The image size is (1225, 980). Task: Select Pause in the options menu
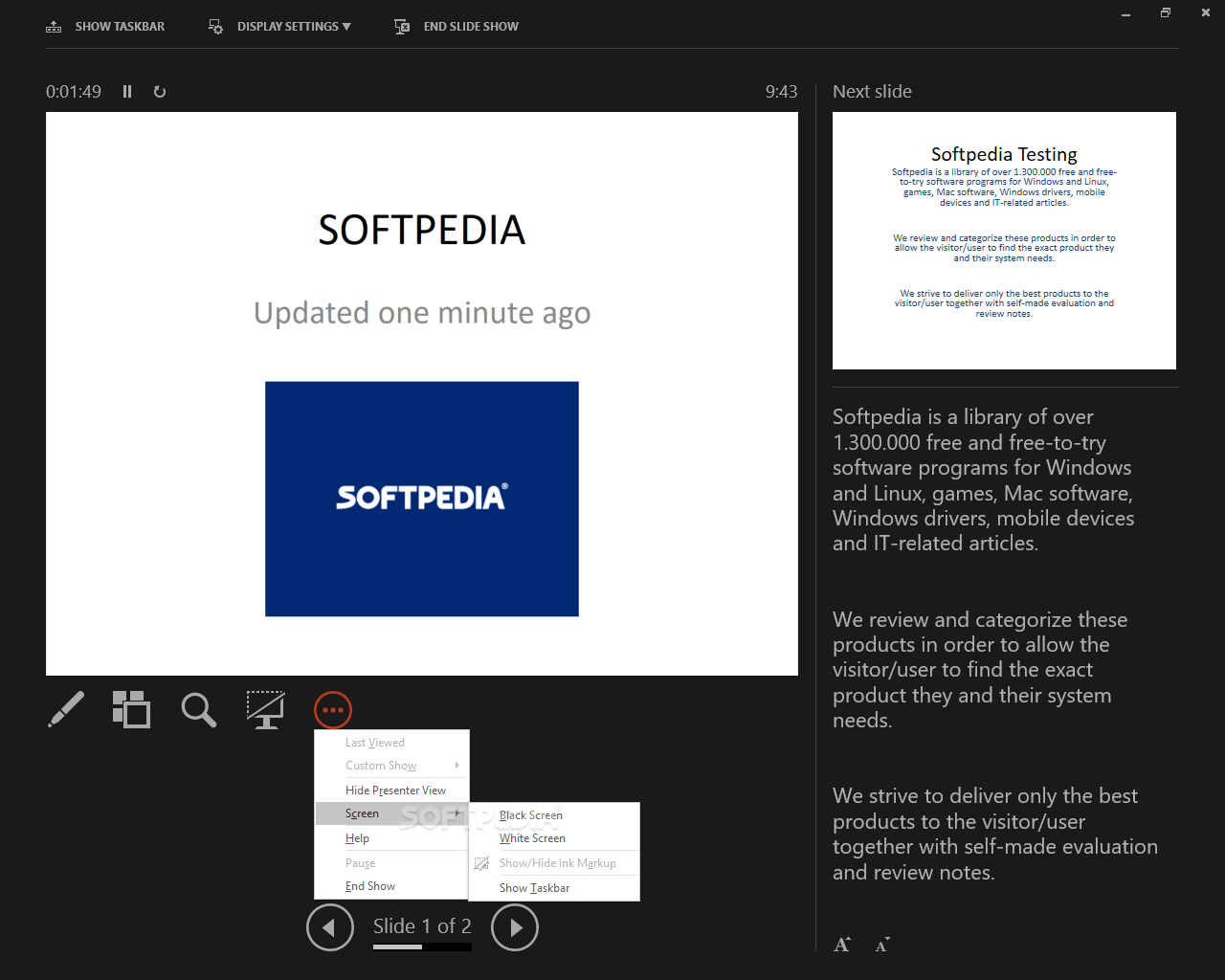391,863
